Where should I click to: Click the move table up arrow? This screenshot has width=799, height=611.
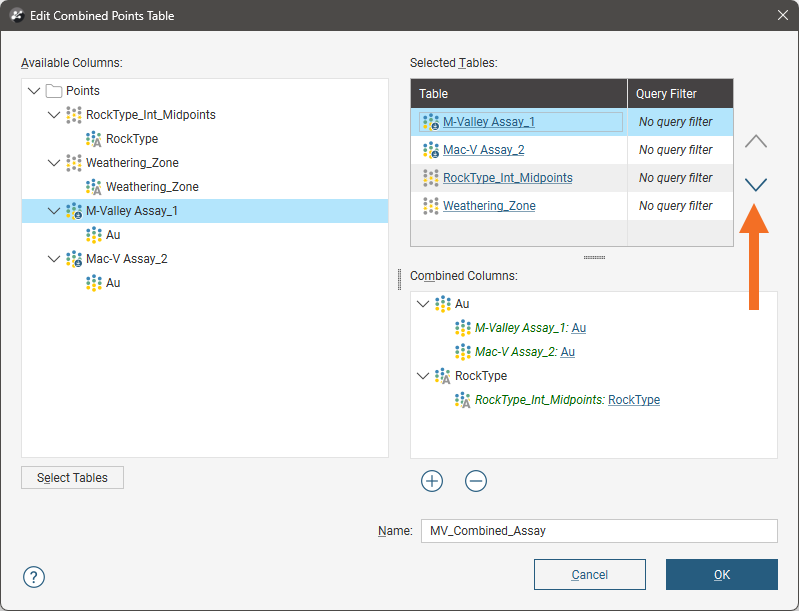(756, 141)
